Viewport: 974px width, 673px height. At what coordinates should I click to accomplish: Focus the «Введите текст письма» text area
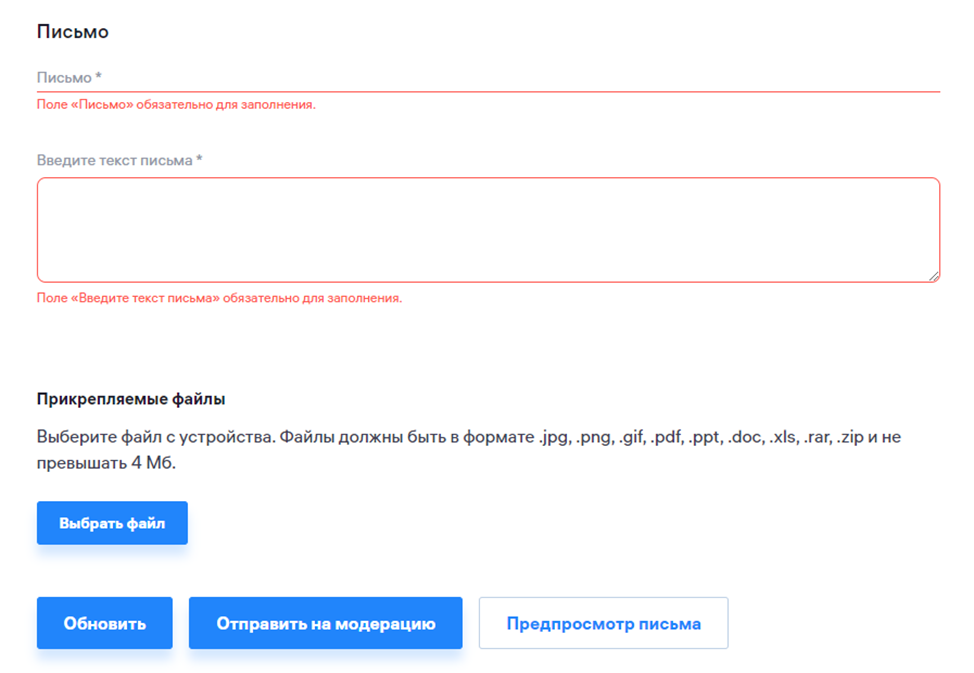coord(488,230)
